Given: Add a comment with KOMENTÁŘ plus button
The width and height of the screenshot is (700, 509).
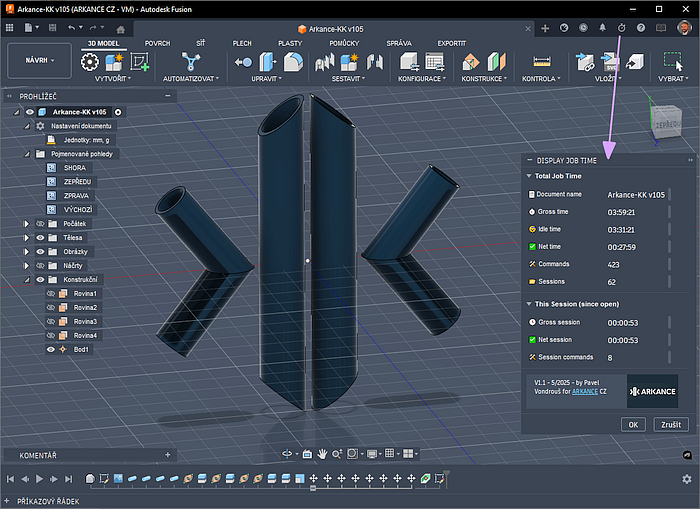Looking at the screenshot, I should click(x=168, y=455).
